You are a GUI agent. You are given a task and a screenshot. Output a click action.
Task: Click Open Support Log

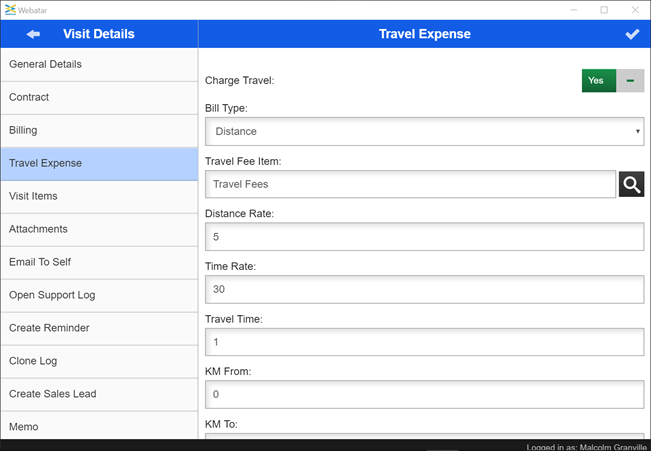point(99,296)
